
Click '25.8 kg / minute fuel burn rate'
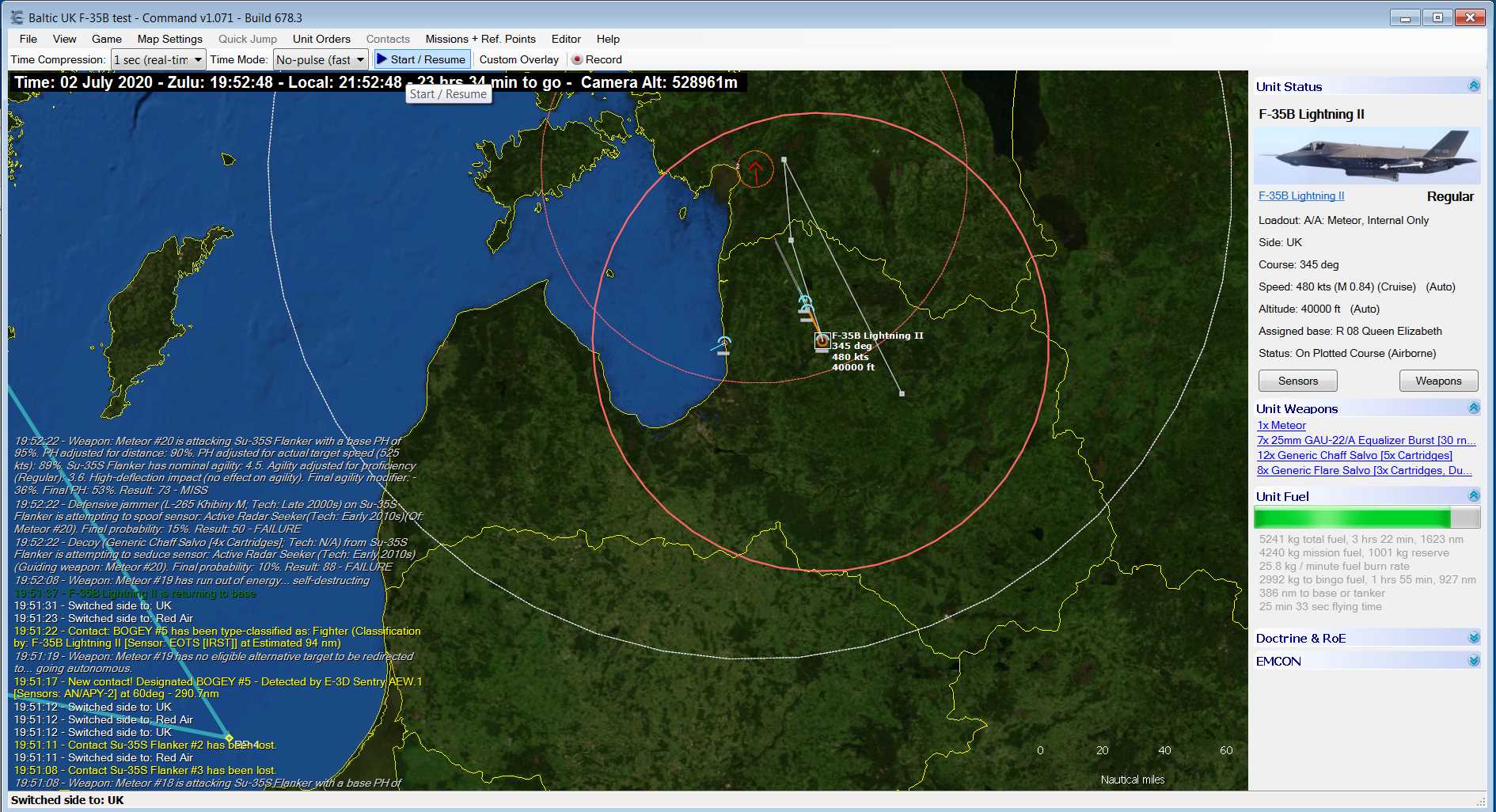point(1334,566)
